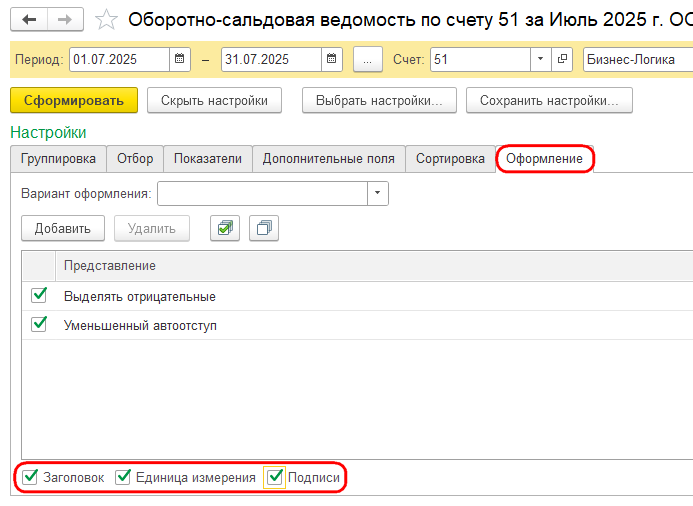Click the Удалить button
The image size is (693, 506).
point(152,228)
